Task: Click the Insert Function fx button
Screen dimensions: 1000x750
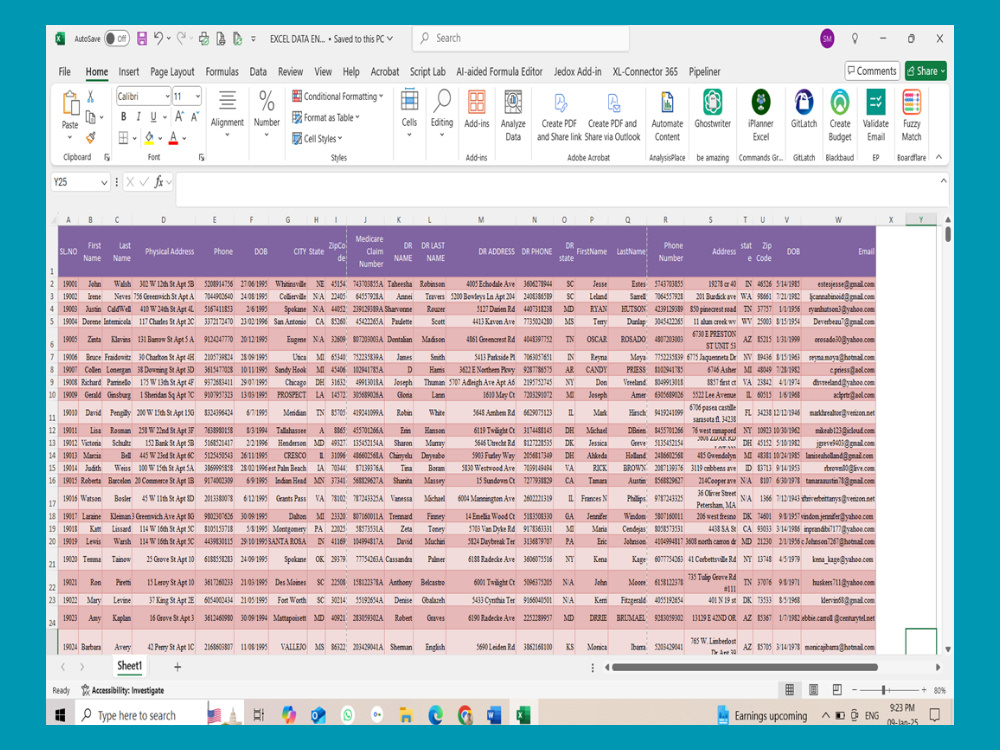Action: click(x=159, y=182)
